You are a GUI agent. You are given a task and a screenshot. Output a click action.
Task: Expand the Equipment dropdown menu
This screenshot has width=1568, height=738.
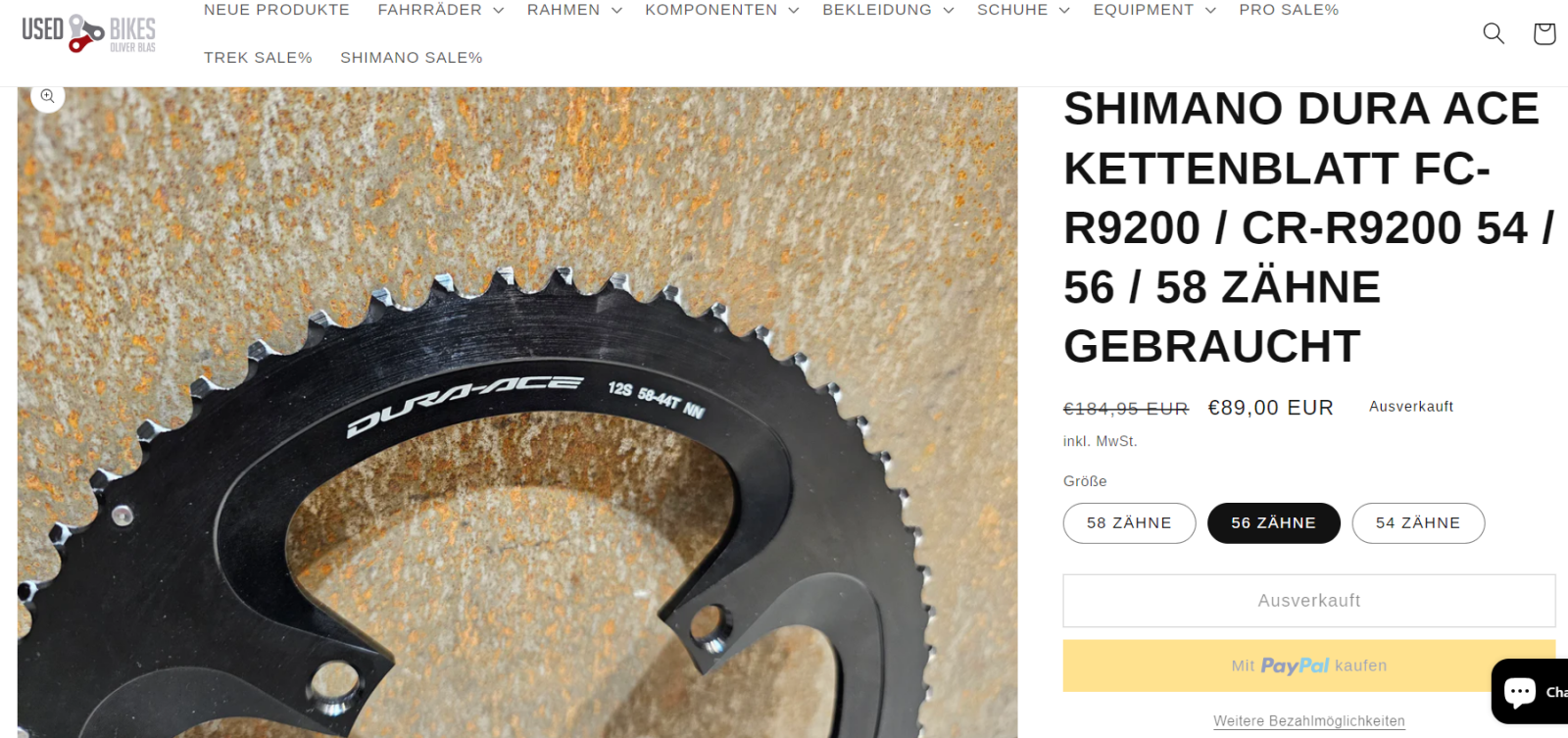click(x=1154, y=10)
